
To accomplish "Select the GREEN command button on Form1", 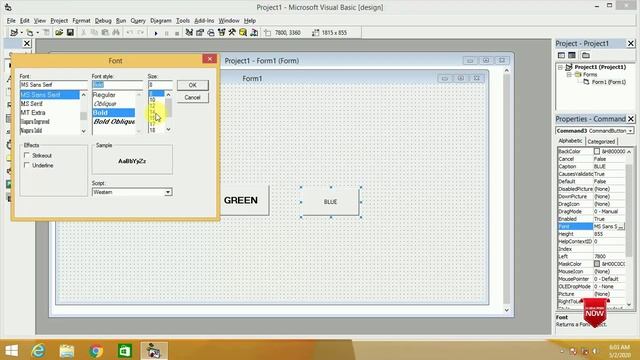I will [244, 200].
